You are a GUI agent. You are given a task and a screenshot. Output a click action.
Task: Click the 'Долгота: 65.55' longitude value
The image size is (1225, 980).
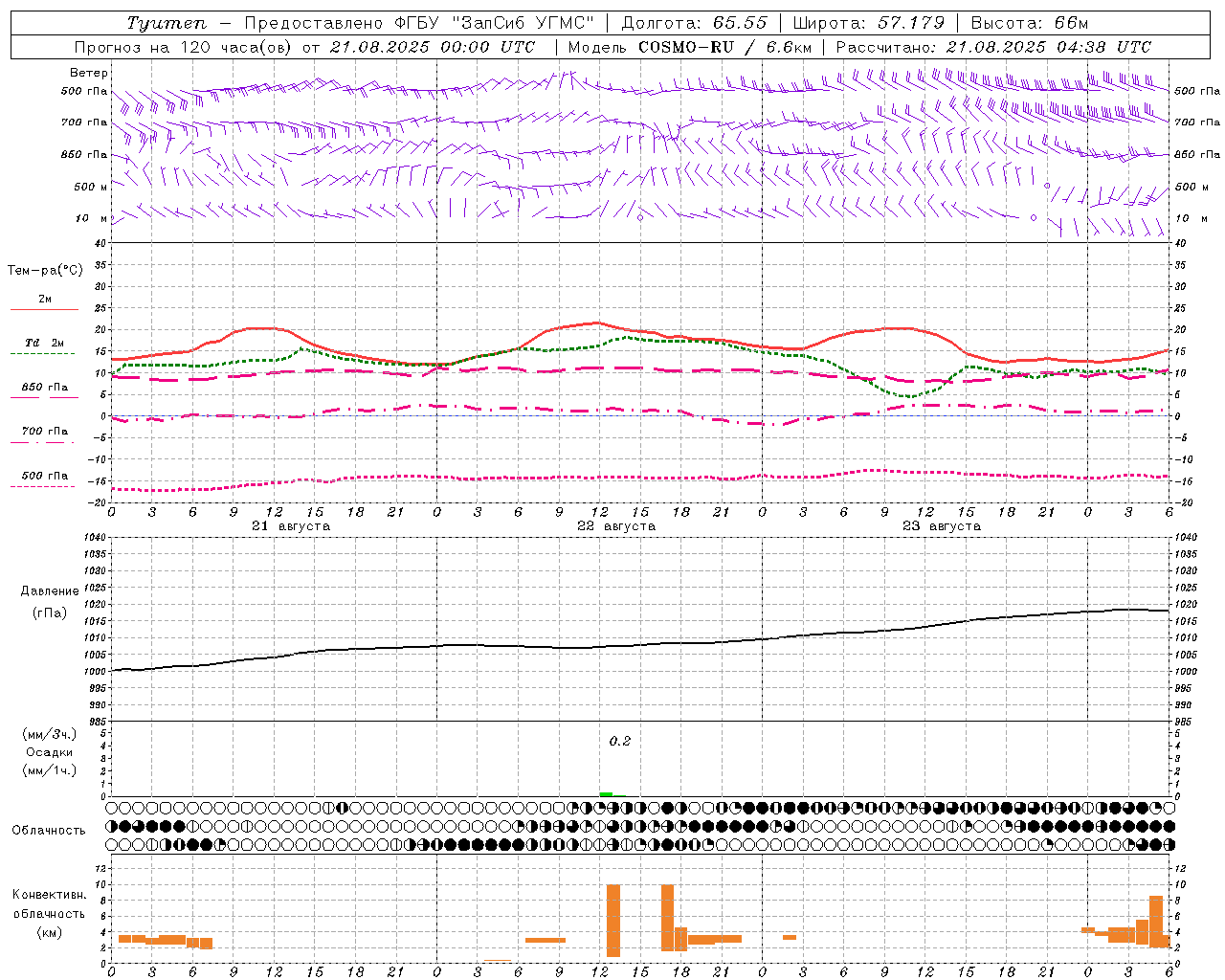pos(694,24)
